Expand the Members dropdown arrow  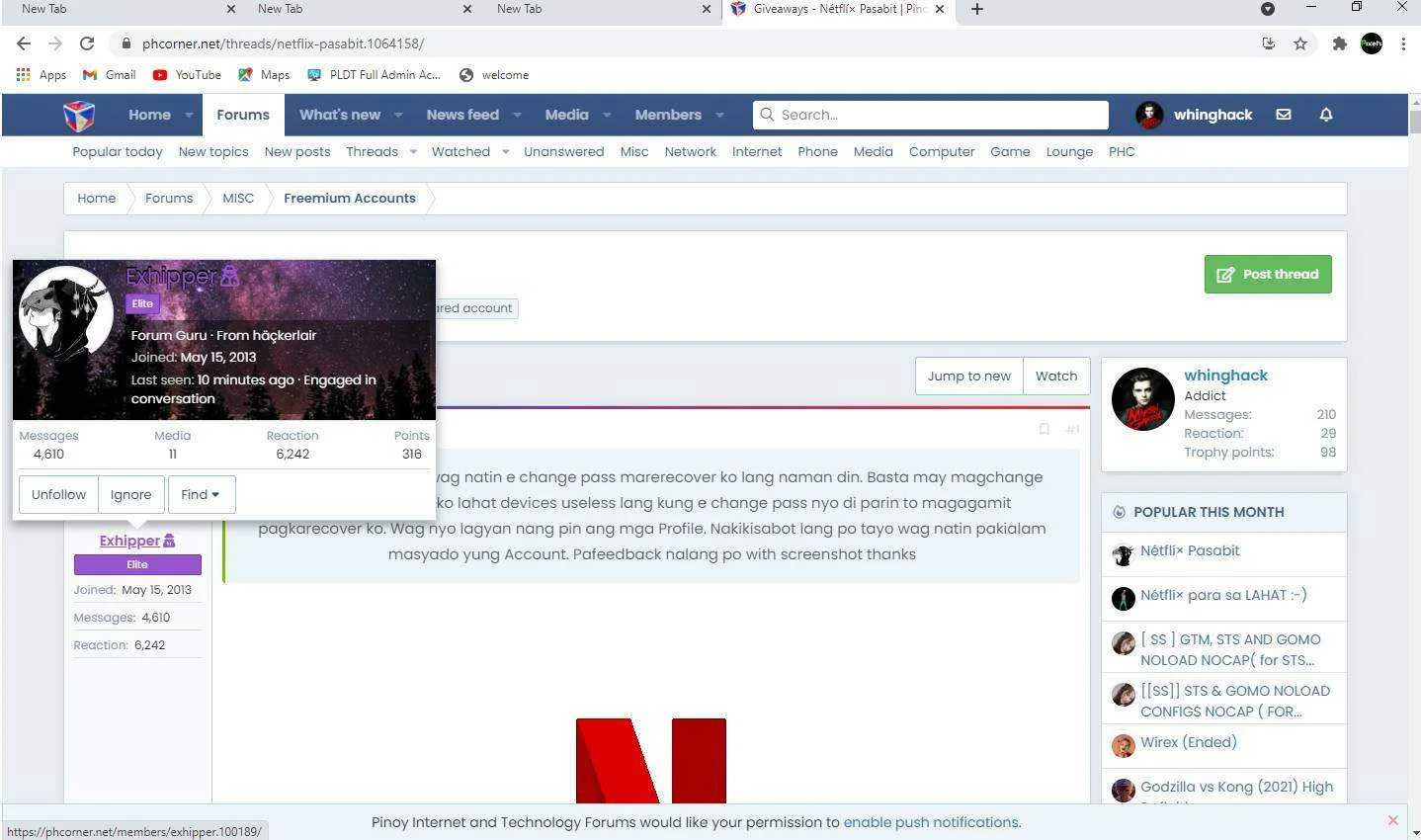pos(719,115)
